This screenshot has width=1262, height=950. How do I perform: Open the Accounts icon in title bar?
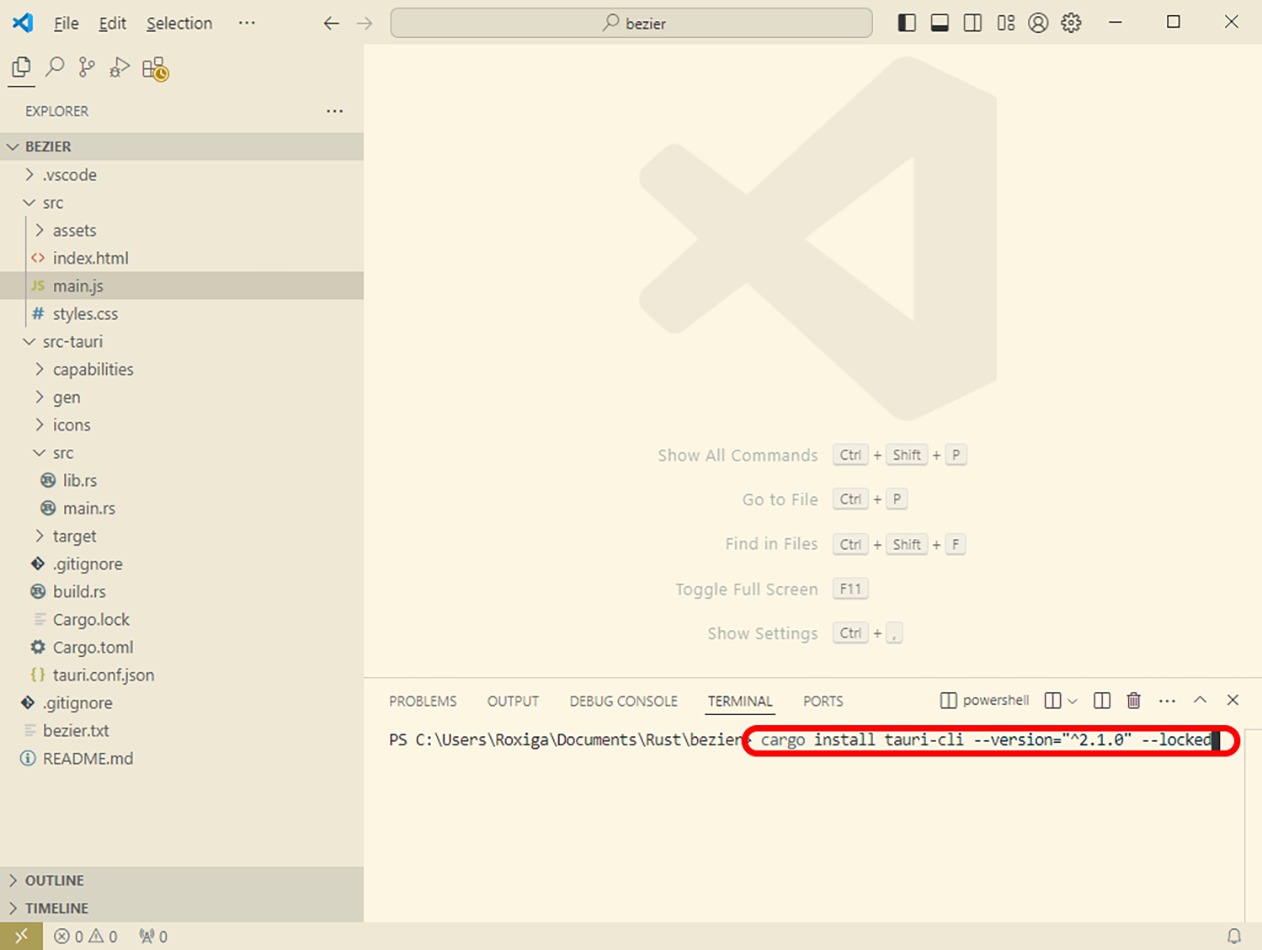coord(1038,23)
